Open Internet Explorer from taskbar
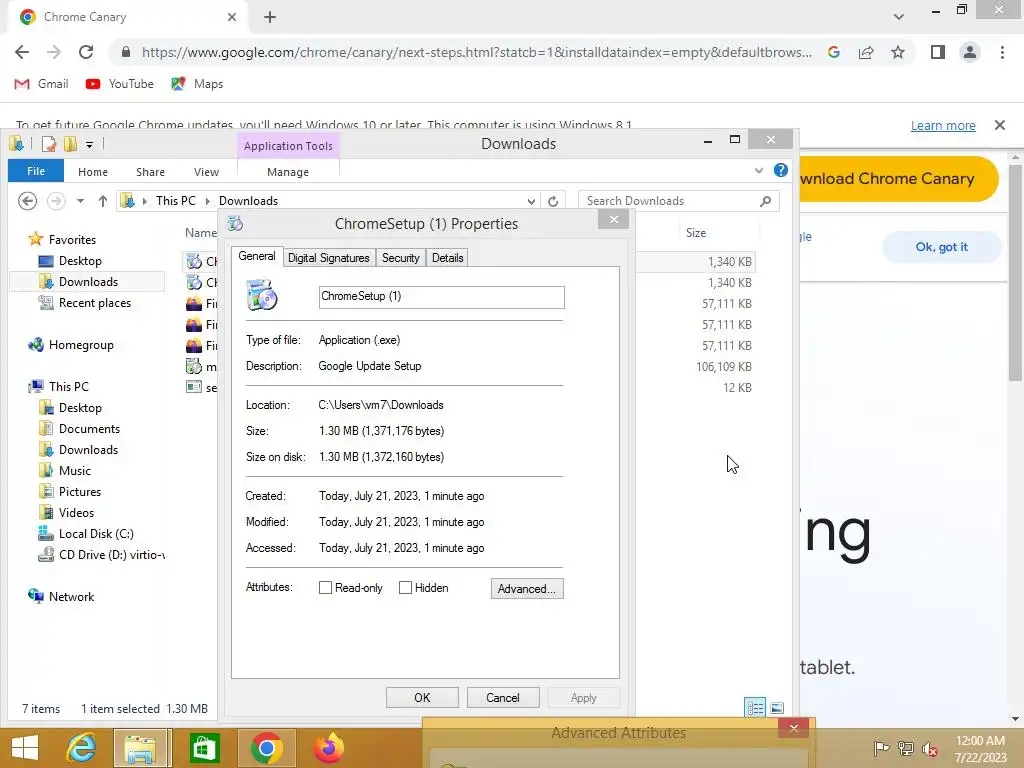Viewport: 1024px width, 768px height. 82,748
